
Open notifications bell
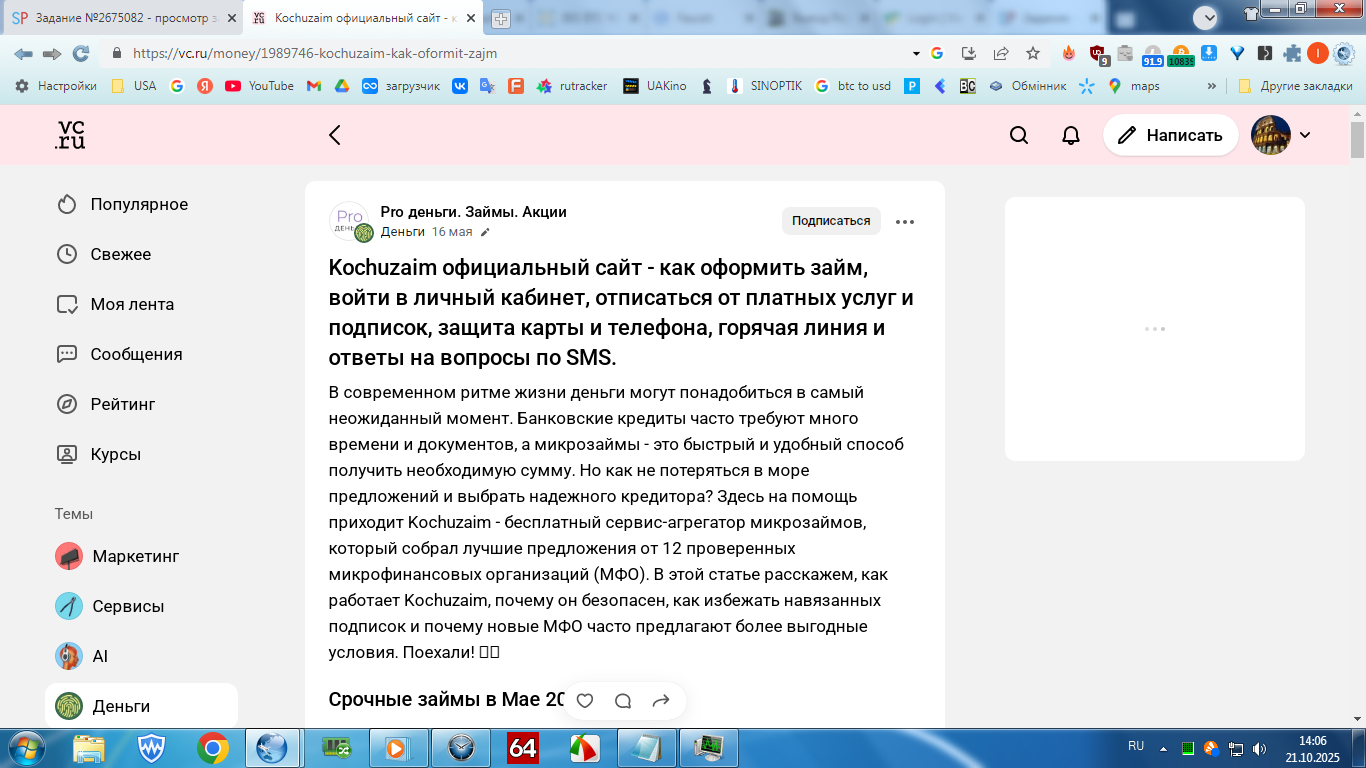click(1071, 135)
